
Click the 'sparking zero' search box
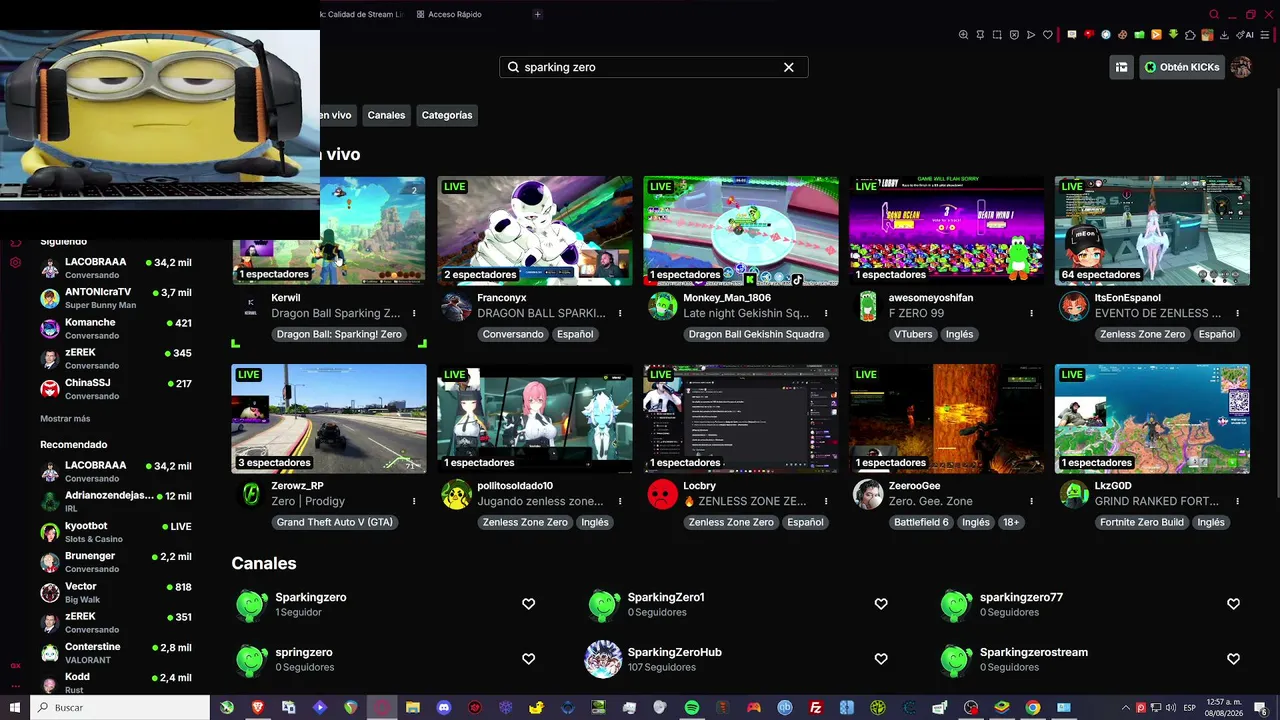click(654, 67)
